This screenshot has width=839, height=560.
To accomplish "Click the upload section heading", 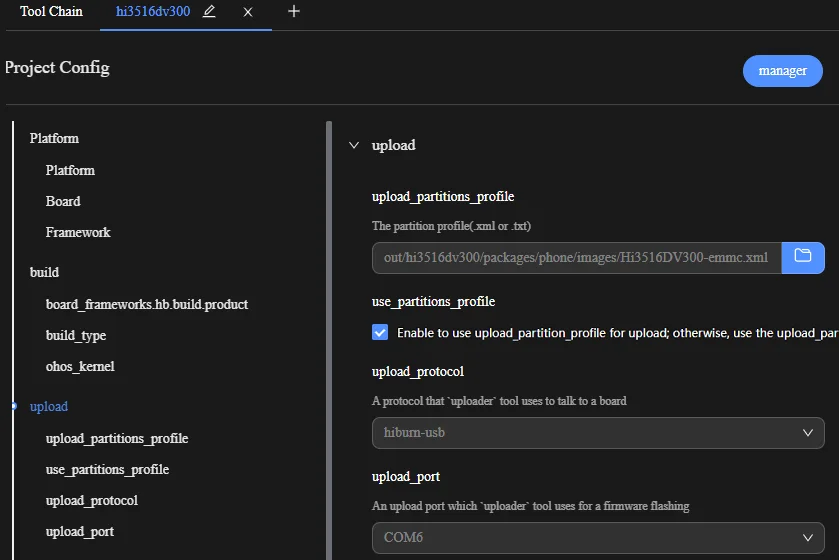I will (x=394, y=145).
